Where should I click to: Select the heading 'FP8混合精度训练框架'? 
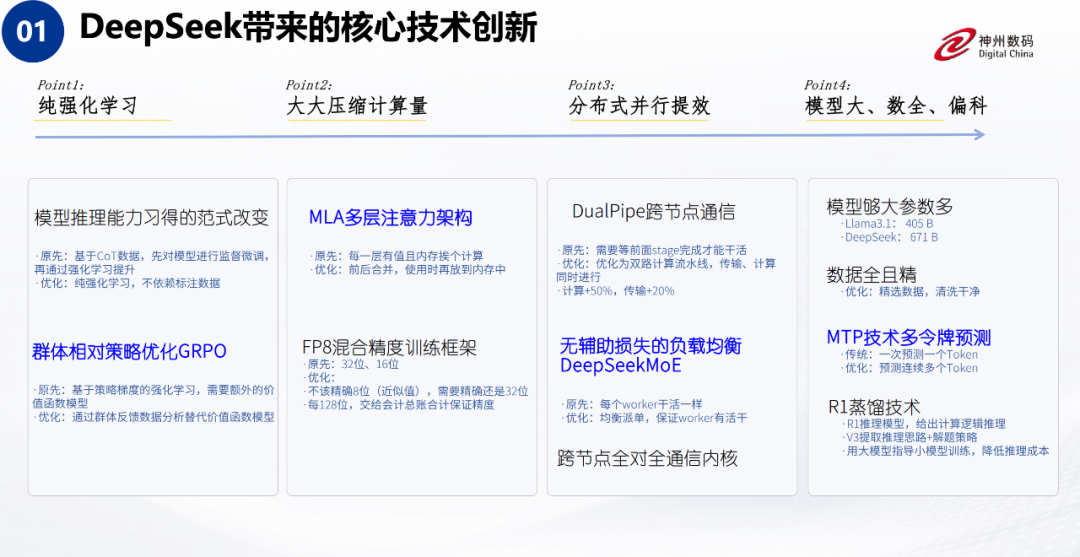pyautogui.click(x=389, y=347)
